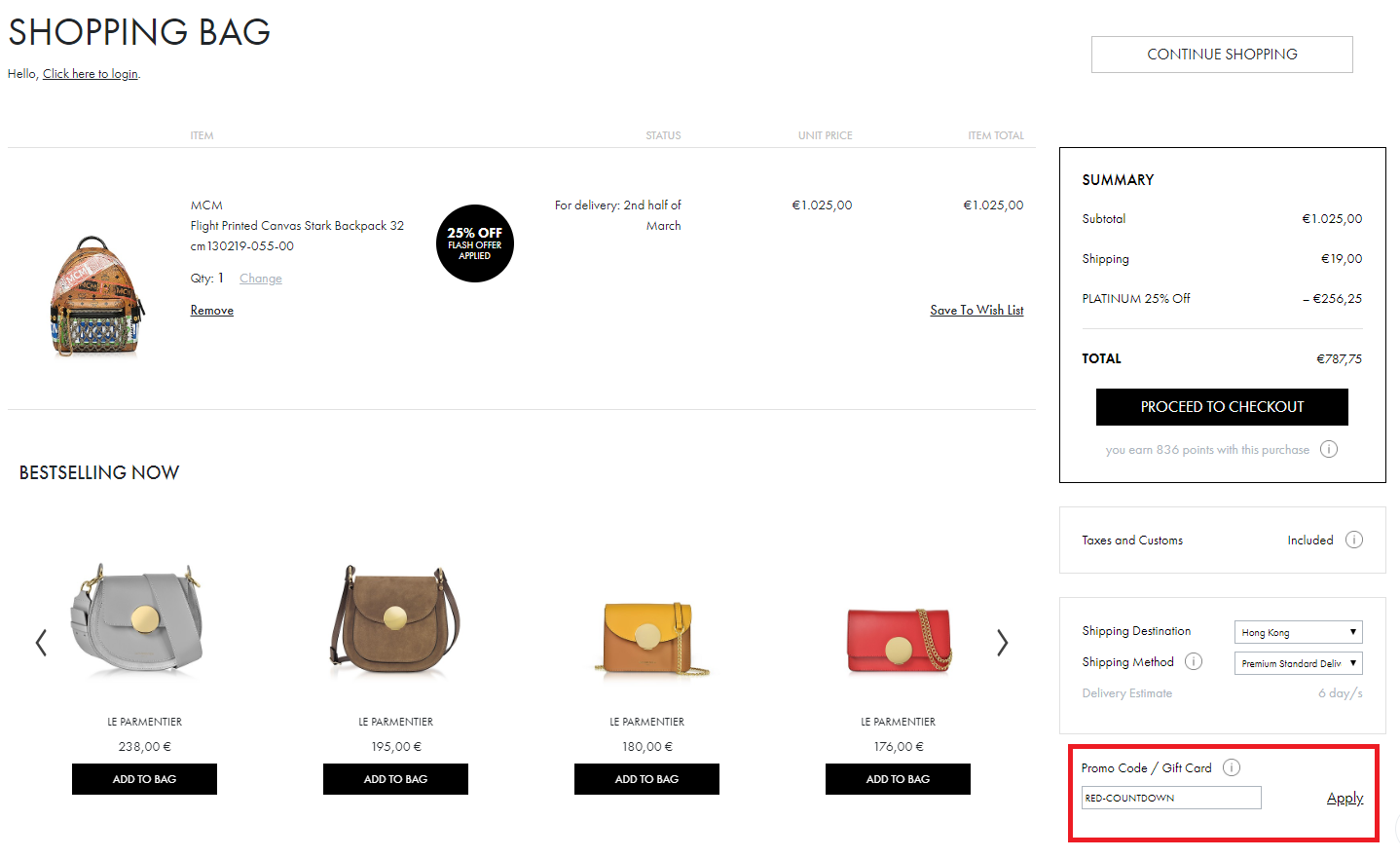1400x858 pixels.
Task: Click the login link
Action: [91, 74]
